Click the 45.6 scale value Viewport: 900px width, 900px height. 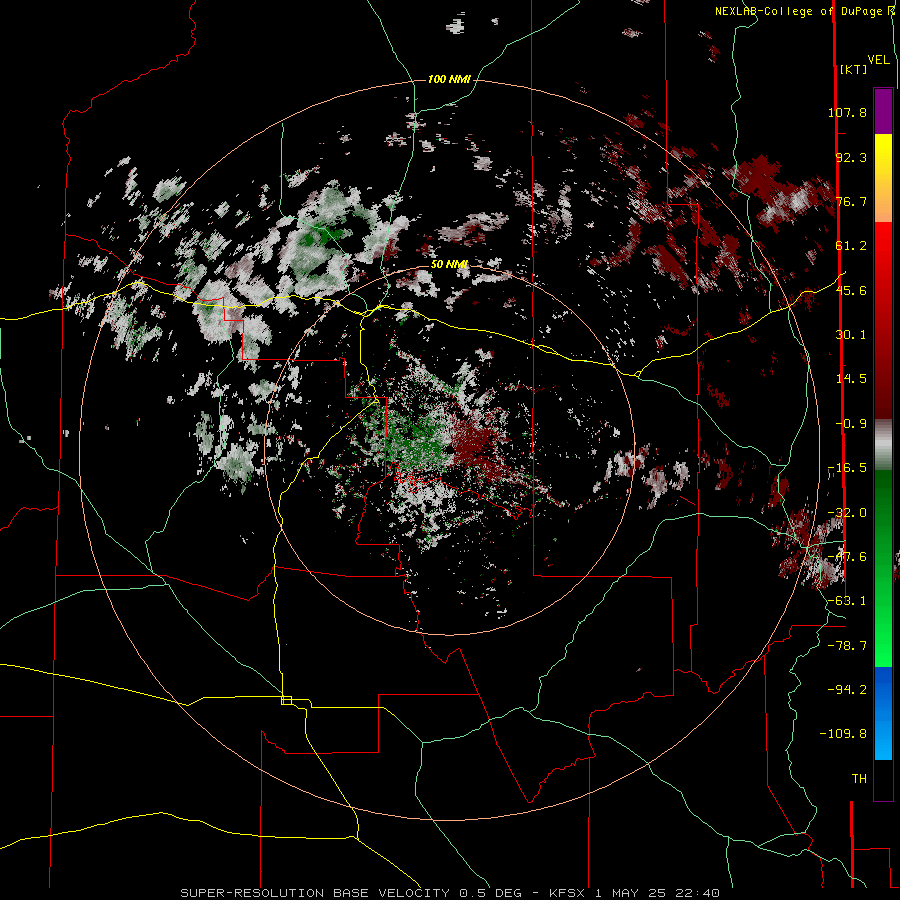(x=851, y=290)
